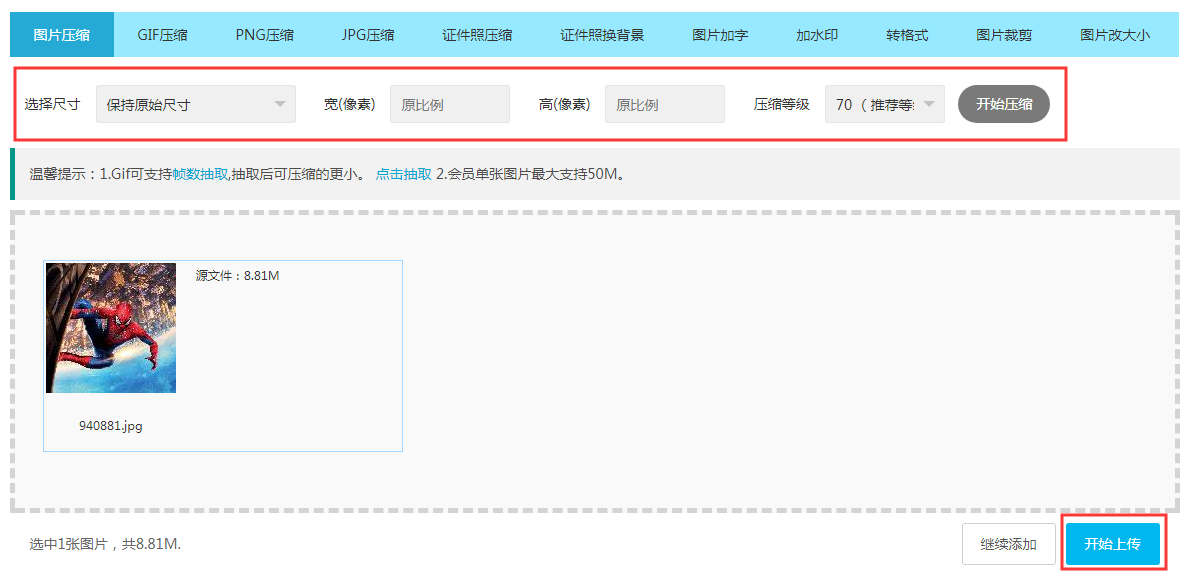Switch to the 图片压缩 tab

click(x=62, y=35)
